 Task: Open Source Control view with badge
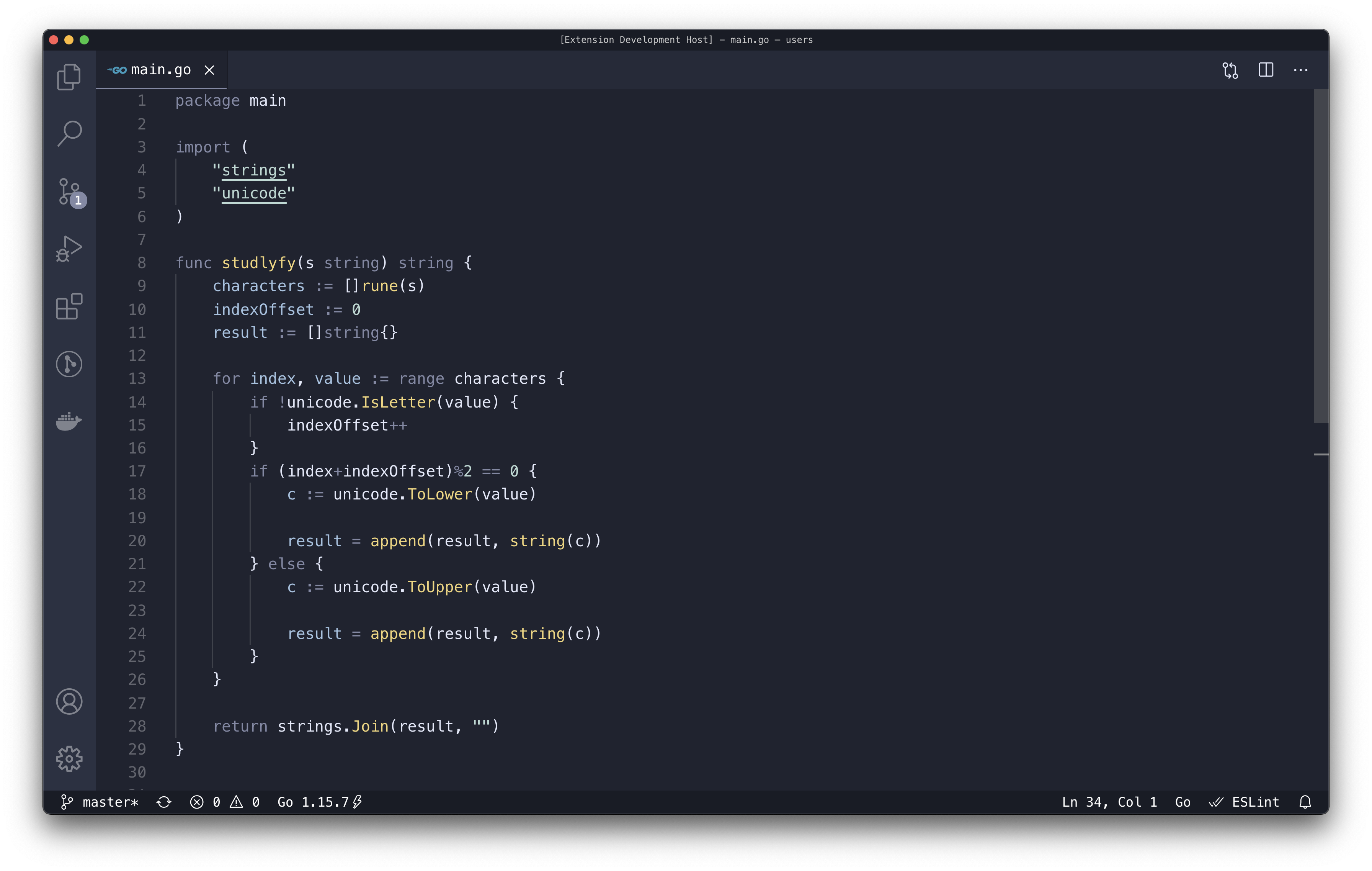click(70, 192)
